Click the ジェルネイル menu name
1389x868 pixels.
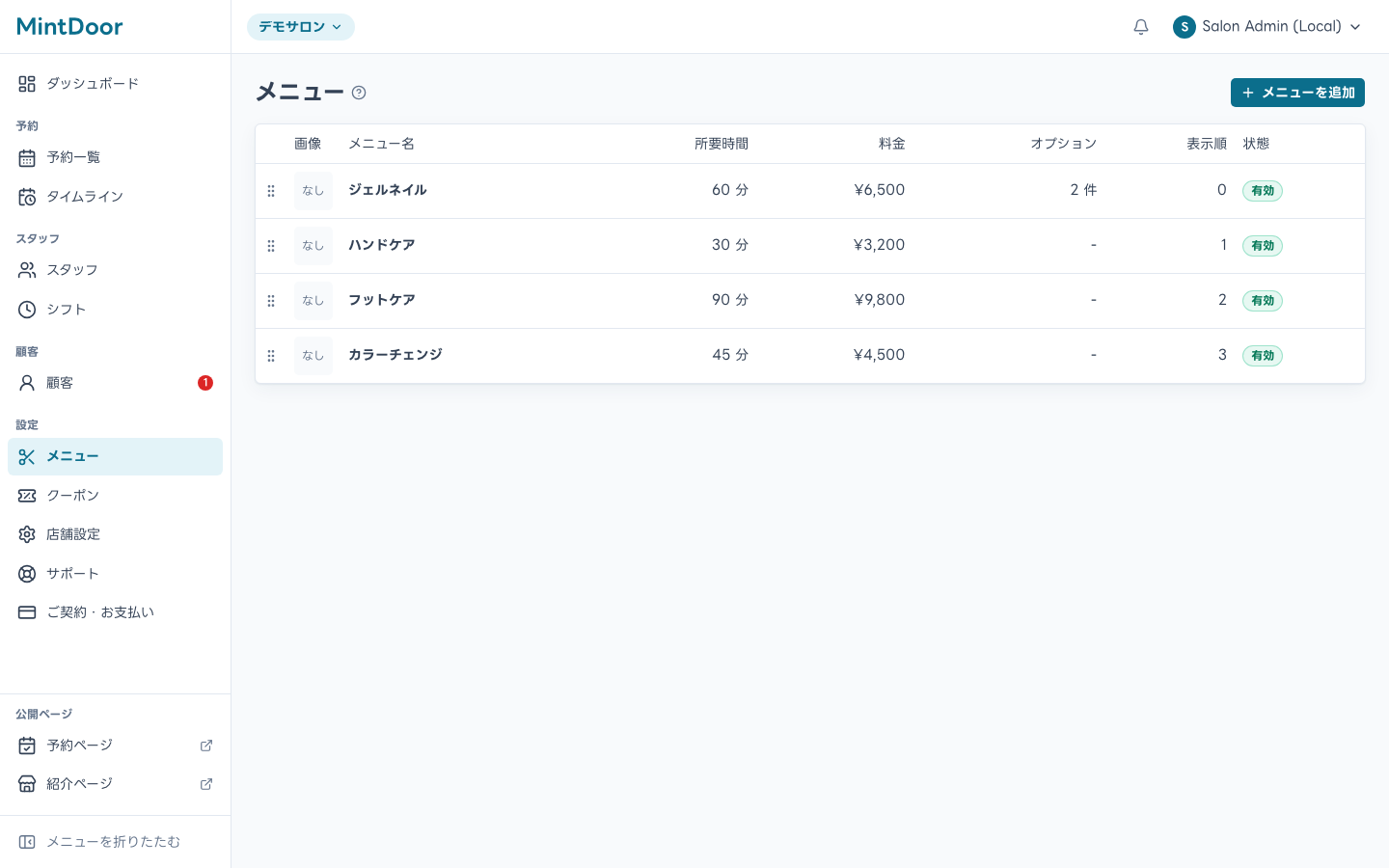388,190
